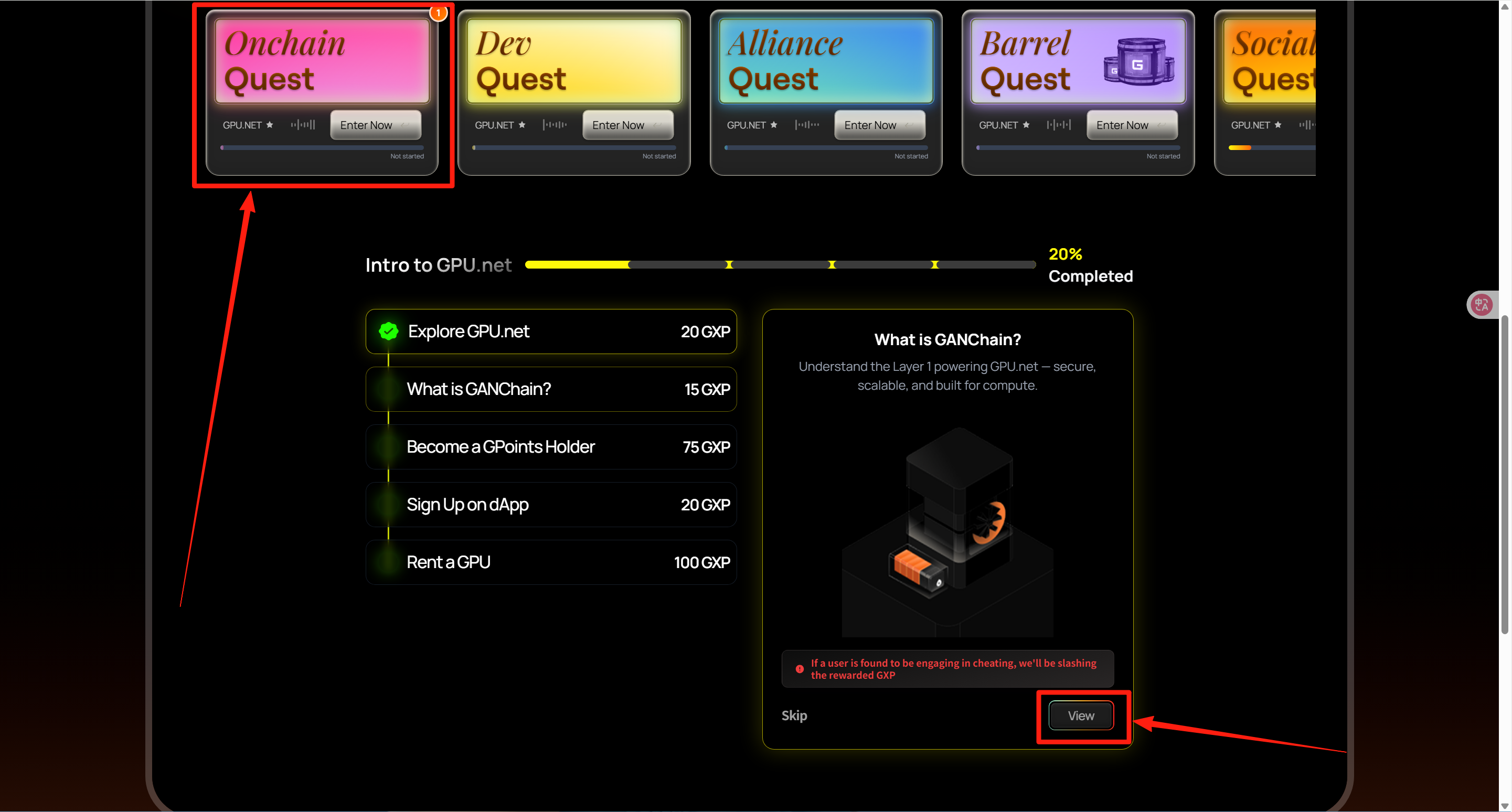Select the Explore GPU.net task

[x=551, y=332]
